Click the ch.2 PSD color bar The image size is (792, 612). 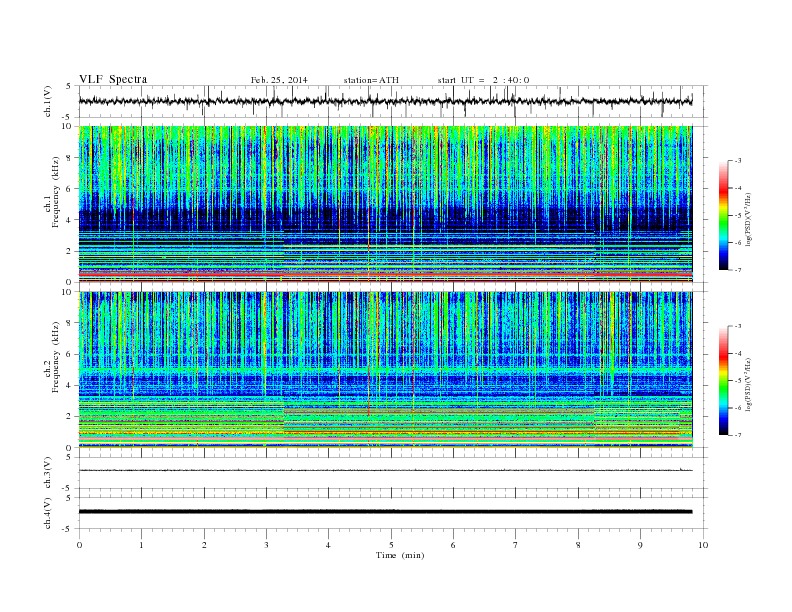tap(724, 381)
